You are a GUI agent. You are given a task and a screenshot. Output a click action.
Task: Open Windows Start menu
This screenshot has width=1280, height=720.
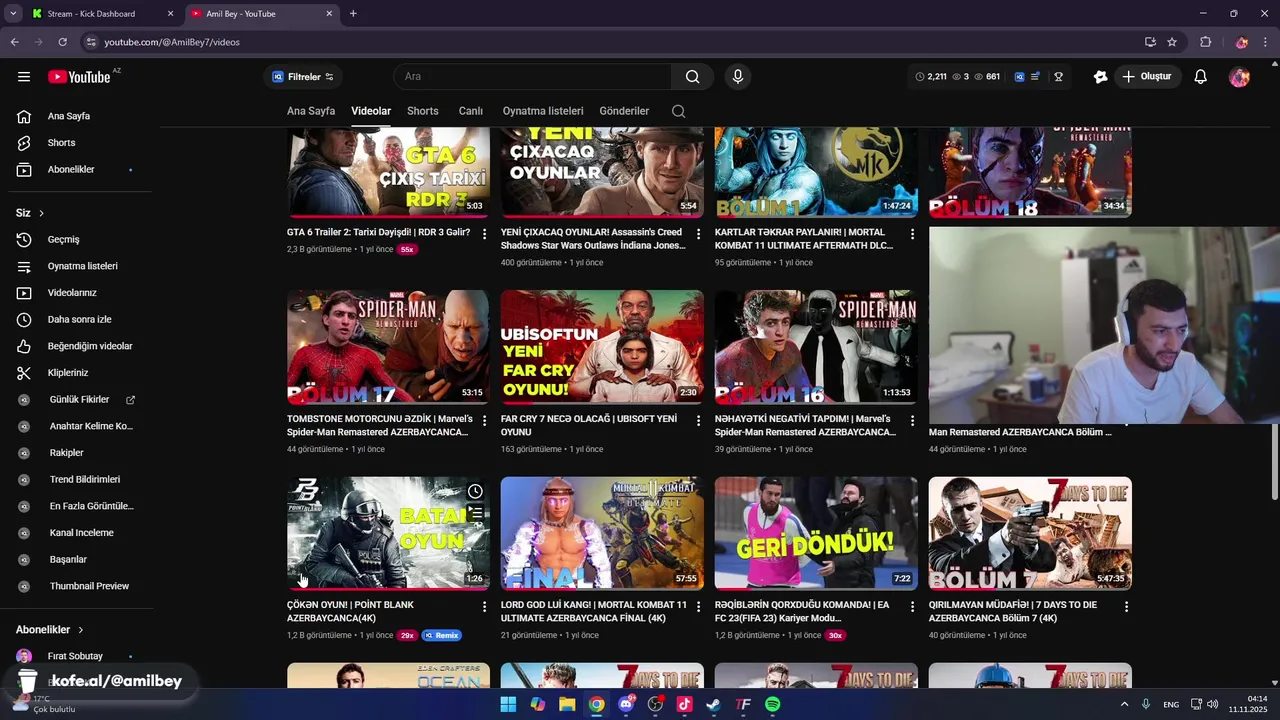click(508, 704)
